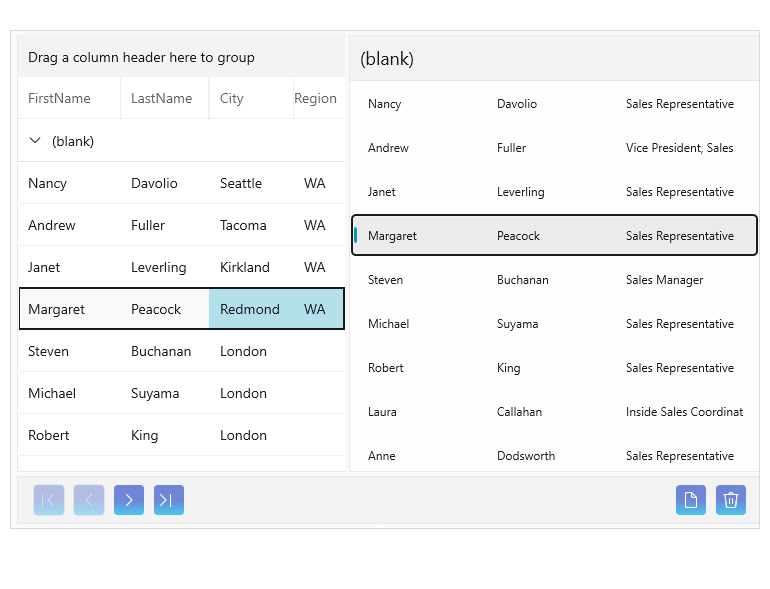
Task: Click London in Robert King's row
Action: pyautogui.click(x=251, y=435)
